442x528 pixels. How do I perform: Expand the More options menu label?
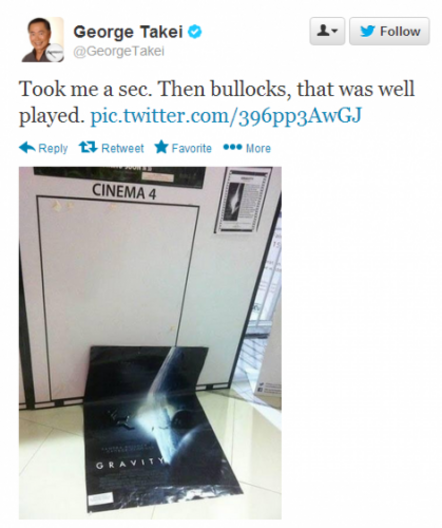pyautogui.click(x=258, y=148)
